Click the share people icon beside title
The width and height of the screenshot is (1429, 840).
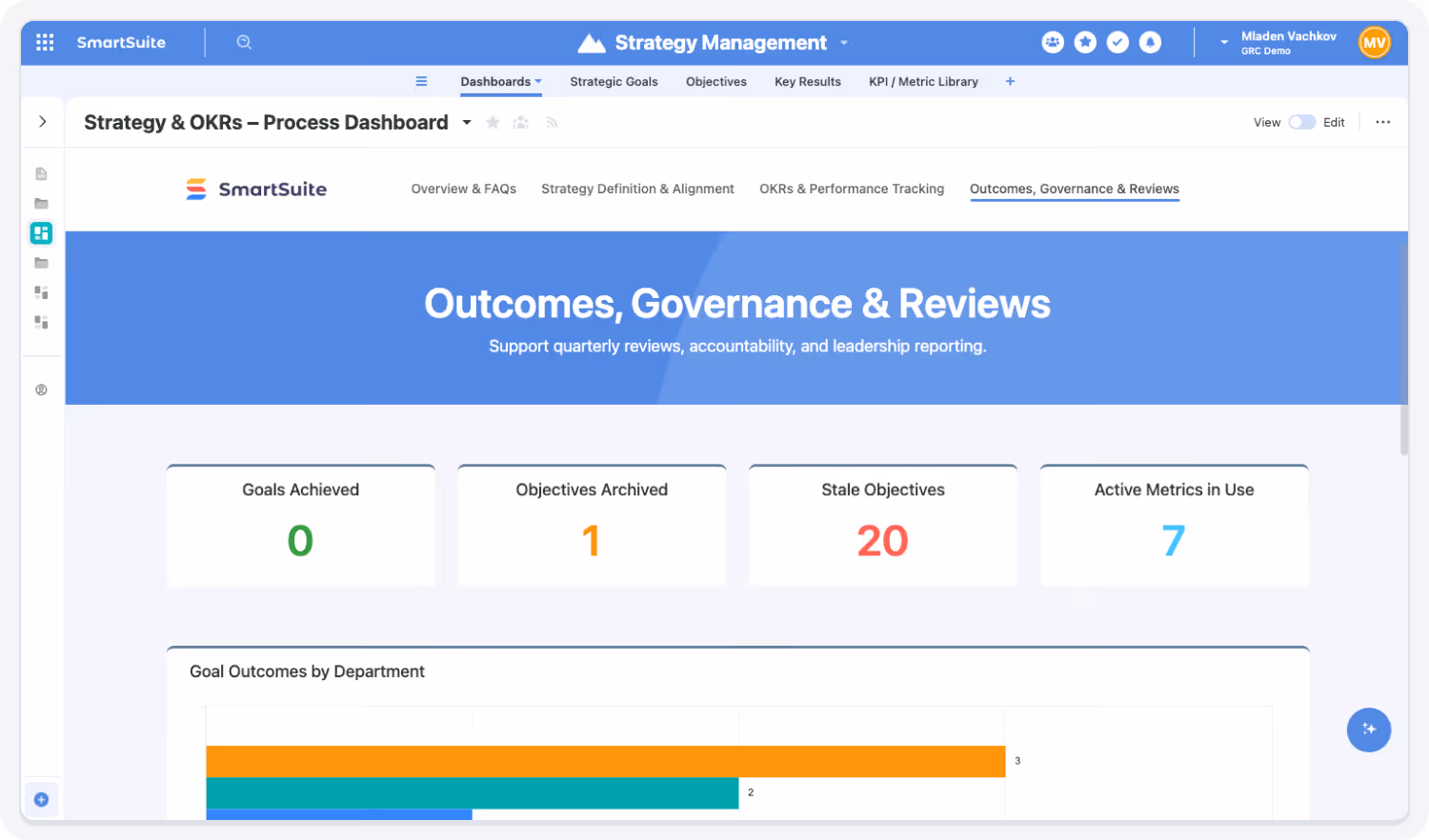point(521,122)
